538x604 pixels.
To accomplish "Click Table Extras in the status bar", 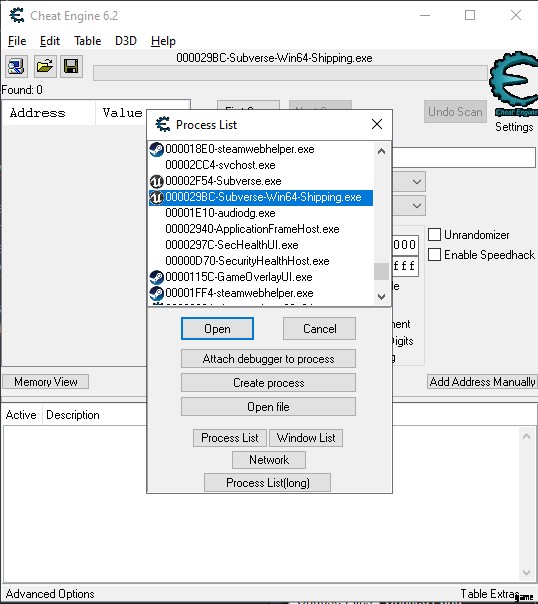I will (489, 594).
